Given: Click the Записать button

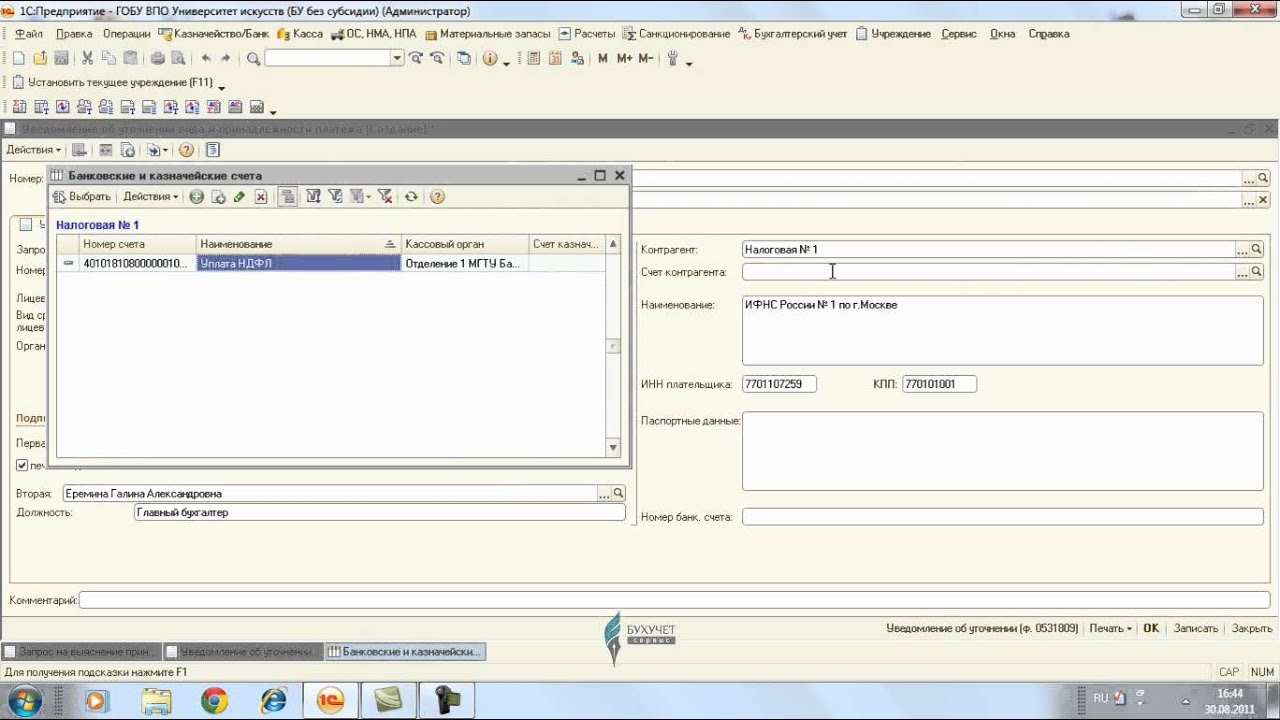Looking at the screenshot, I should pyautogui.click(x=1196, y=628).
